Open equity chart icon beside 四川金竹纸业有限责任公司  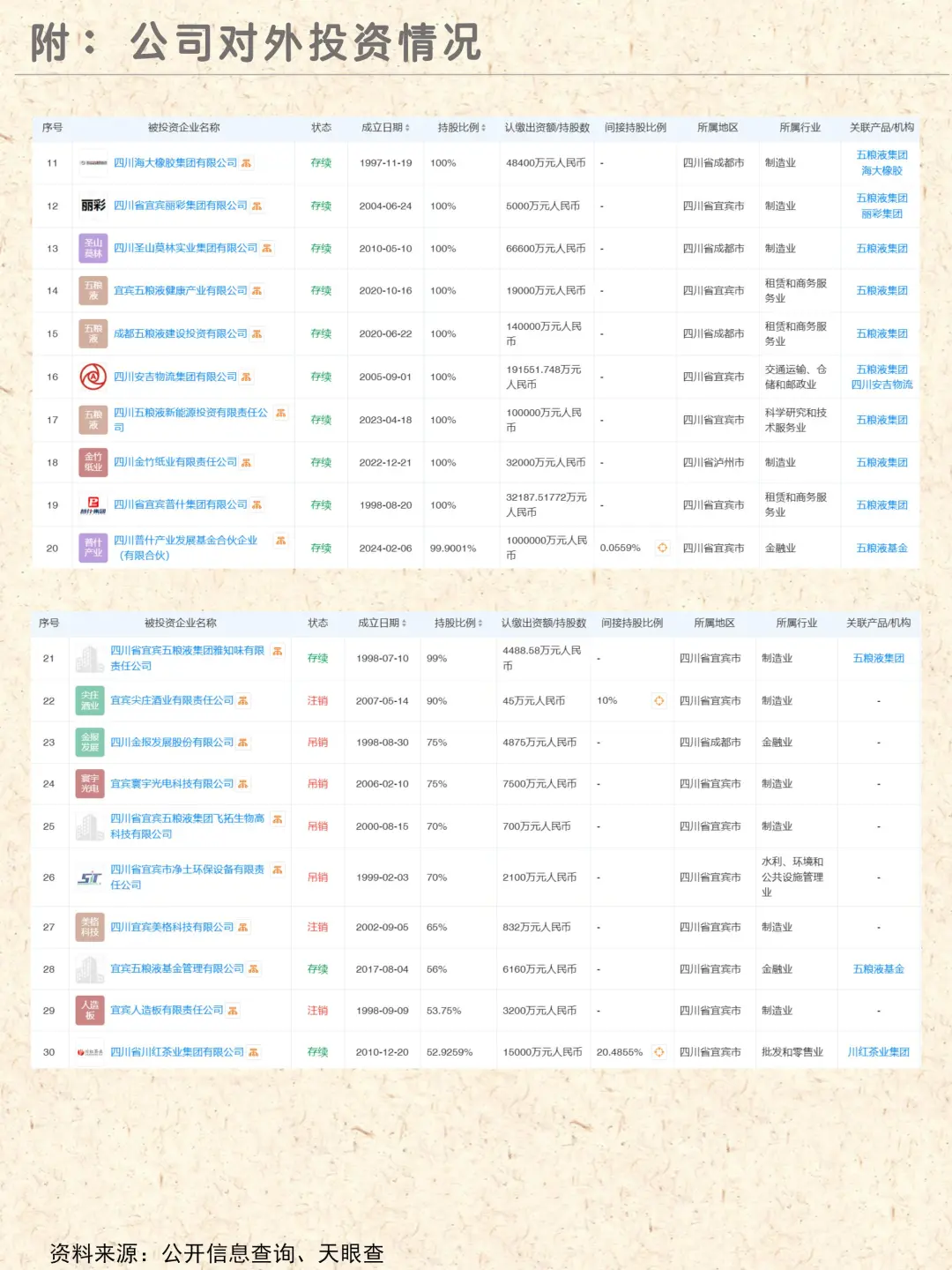pyautogui.click(x=247, y=462)
